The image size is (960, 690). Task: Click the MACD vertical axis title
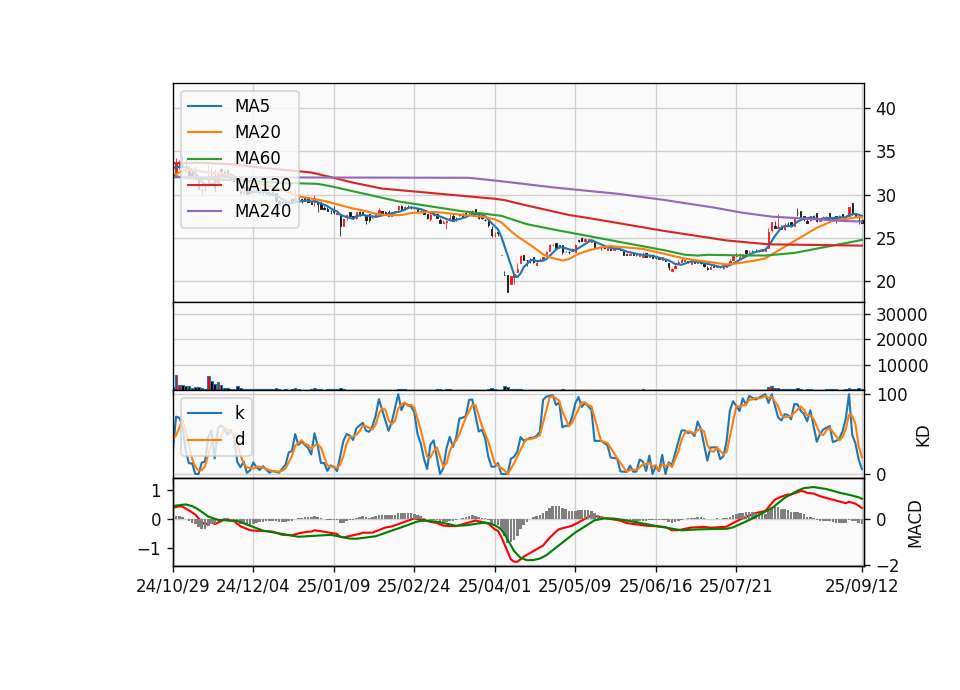915,524
